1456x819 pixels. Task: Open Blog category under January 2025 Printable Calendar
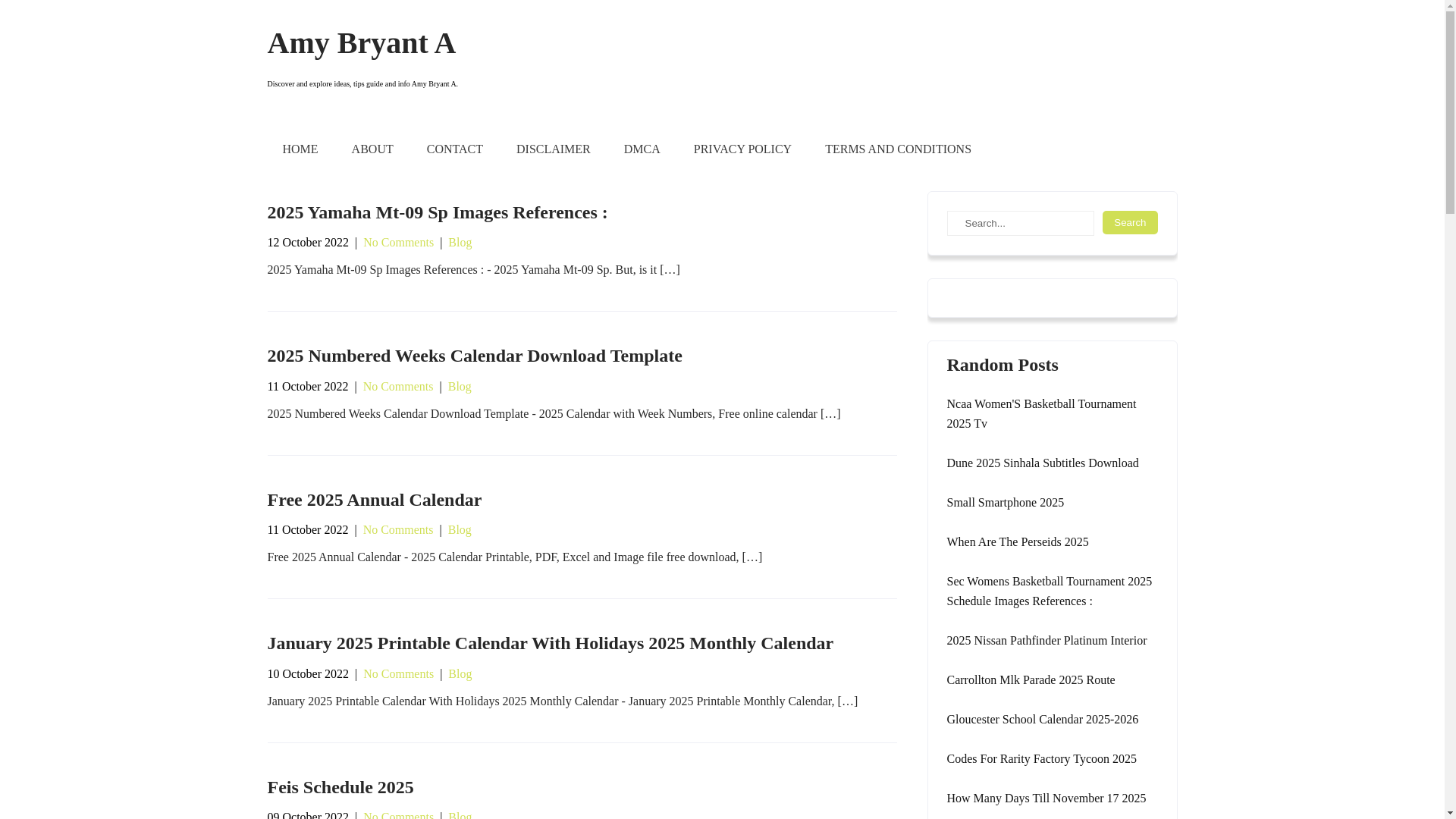click(460, 674)
